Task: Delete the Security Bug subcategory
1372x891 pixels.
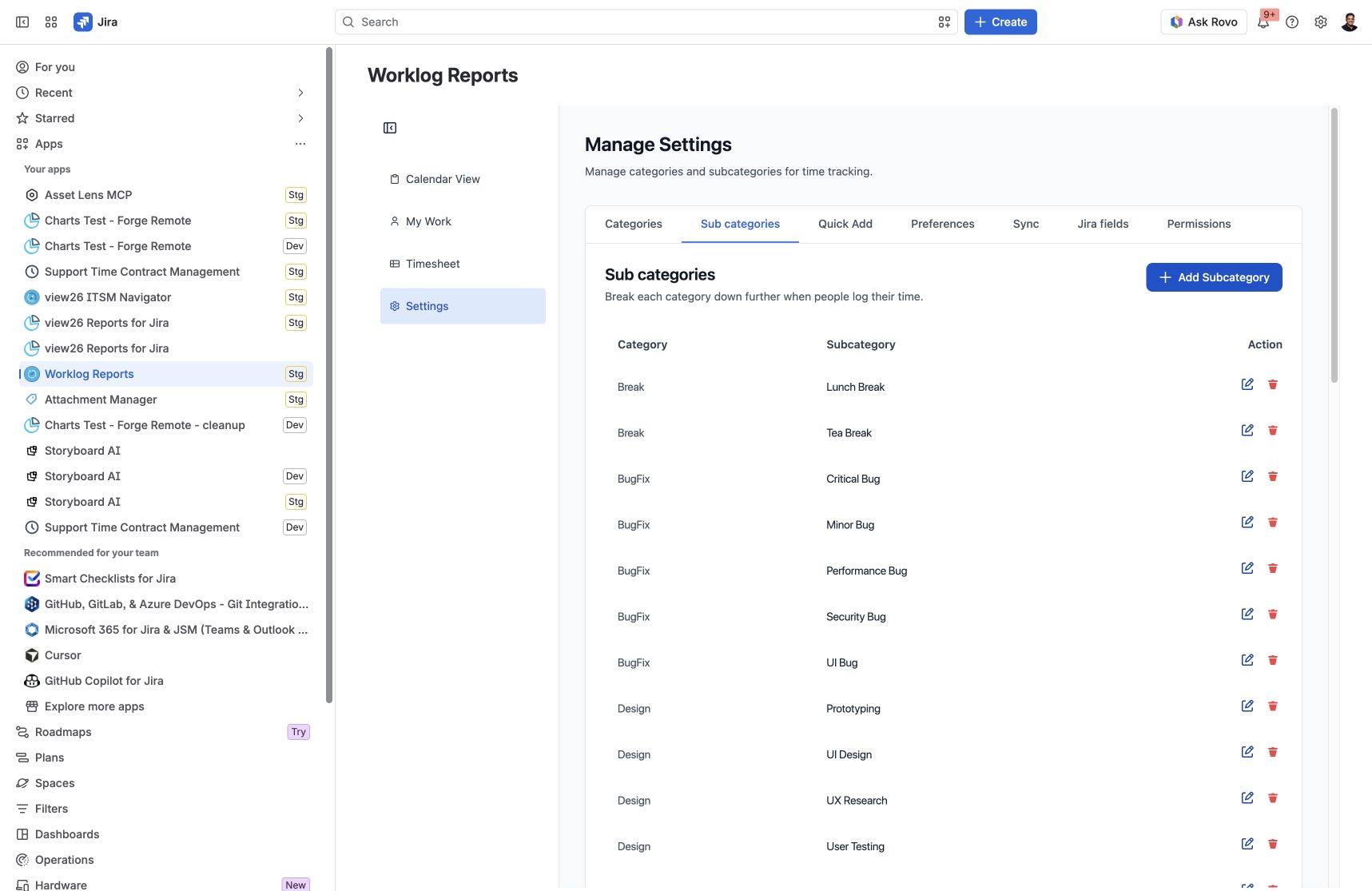Action: pyautogui.click(x=1273, y=615)
